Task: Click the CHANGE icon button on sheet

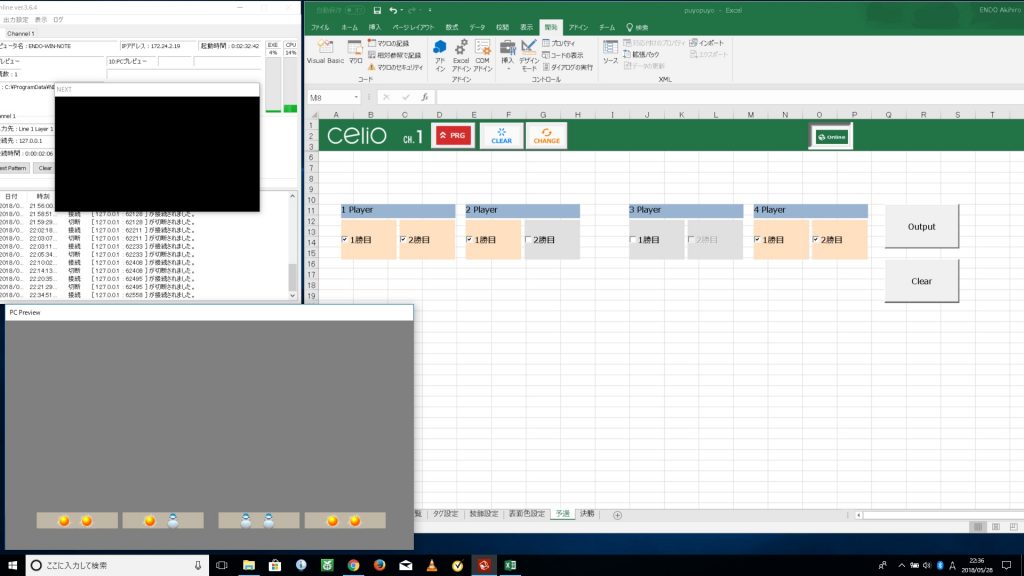Action: click(547, 136)
